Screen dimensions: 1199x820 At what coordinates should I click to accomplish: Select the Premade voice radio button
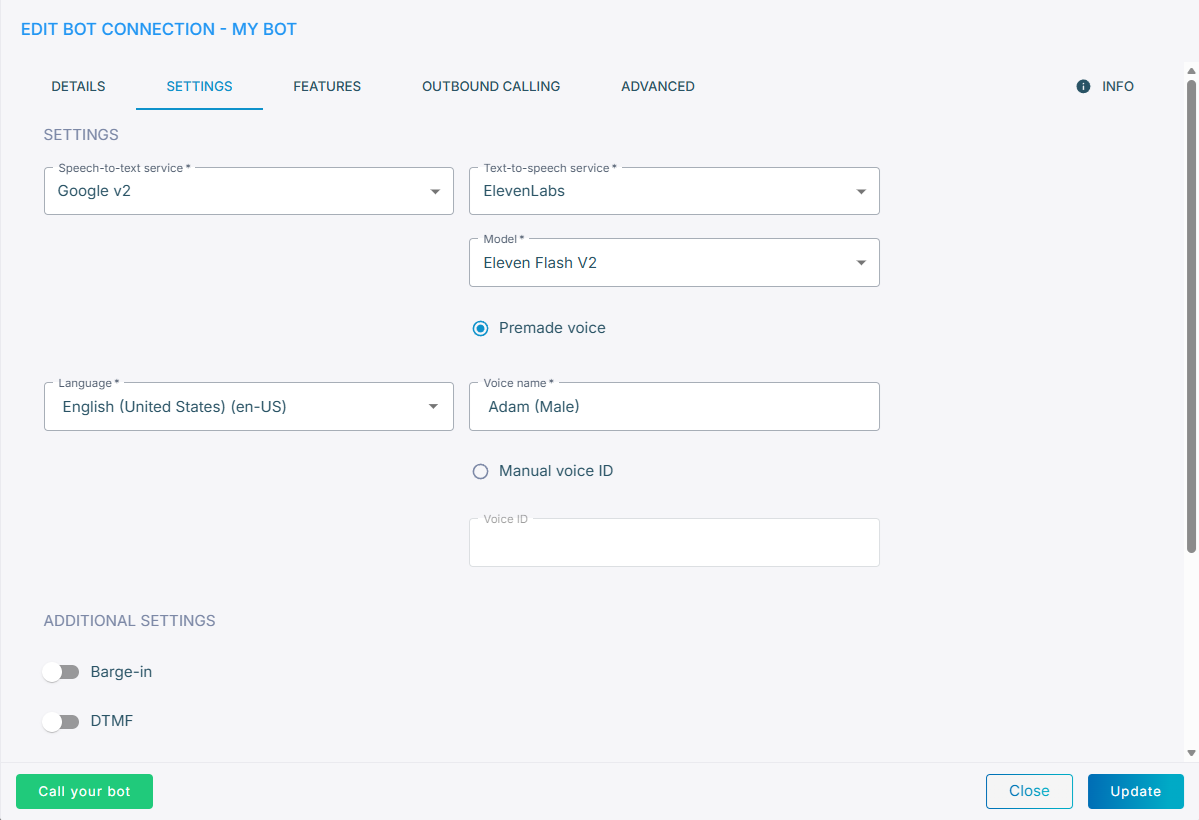tap(481, 328)
